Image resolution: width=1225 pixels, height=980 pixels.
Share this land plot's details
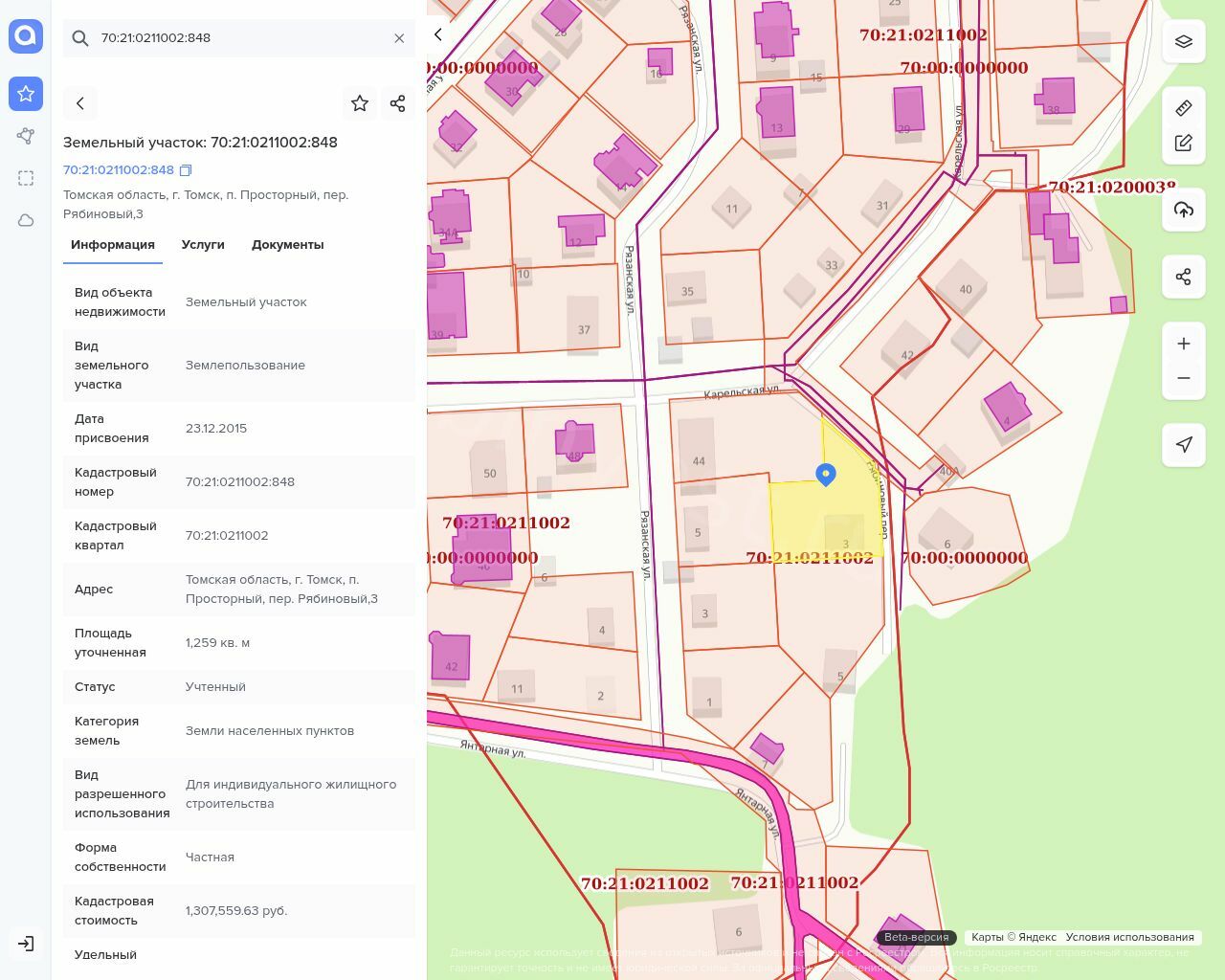point(398,103)
